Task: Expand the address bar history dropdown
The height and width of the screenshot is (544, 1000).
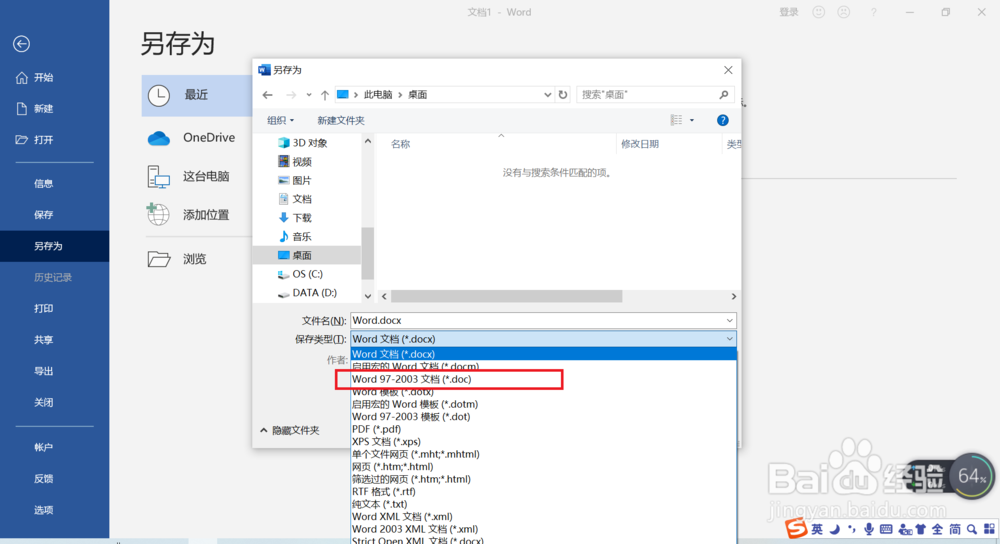Action: pyautogui.click(x=547, y=95)
